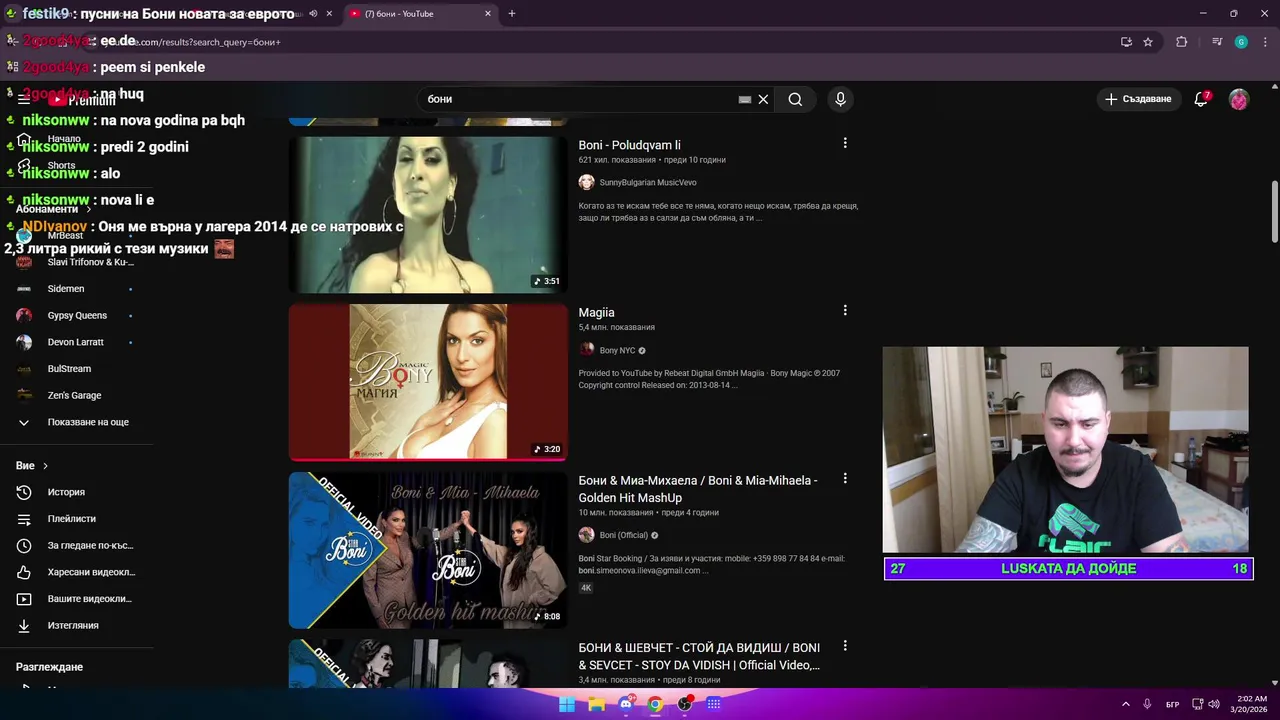Open the Magiia video title
Screen dimensions: 1280x720
click(596, 313)
